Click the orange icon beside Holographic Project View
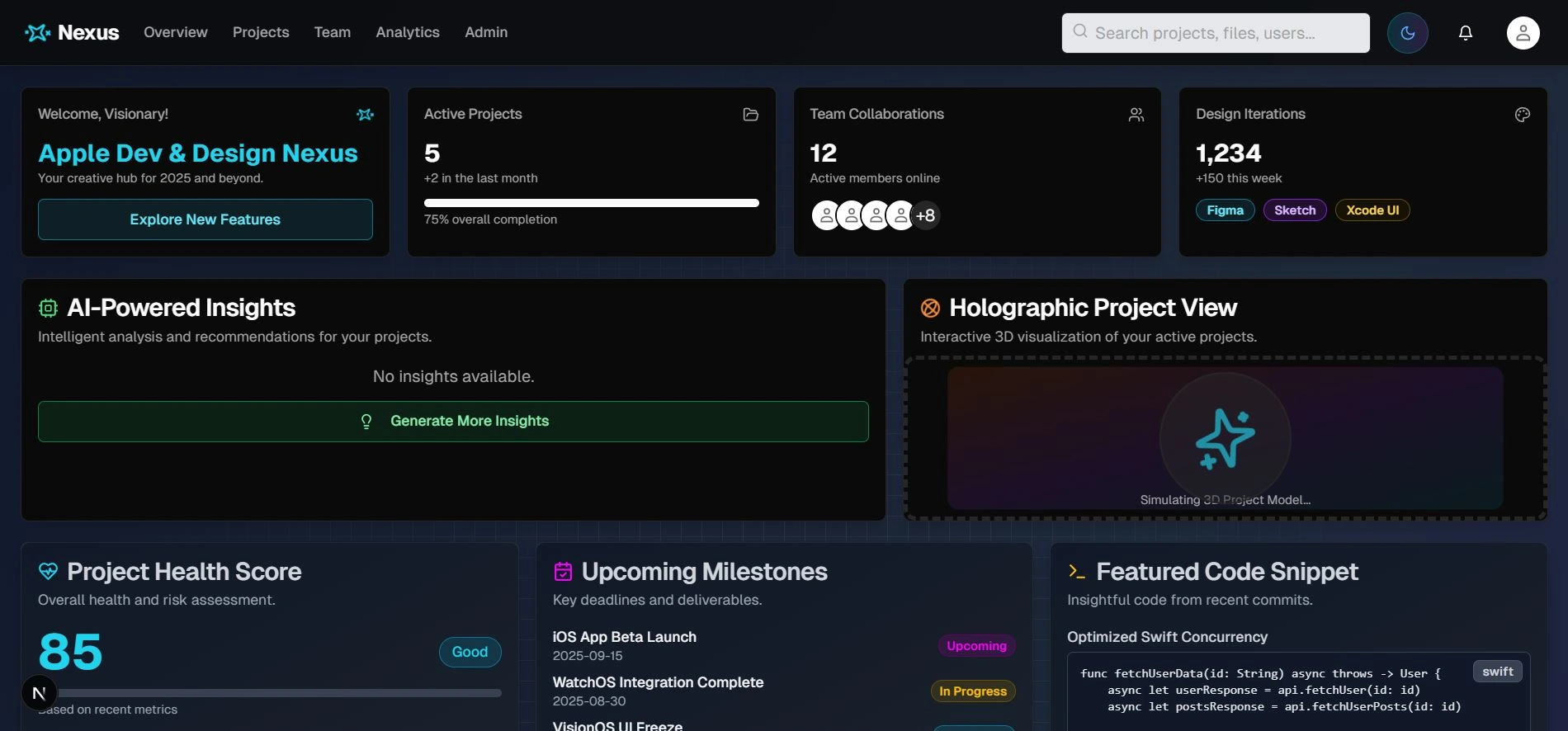The width and height of the screenshot is (1568, 731). pos(930,308)
